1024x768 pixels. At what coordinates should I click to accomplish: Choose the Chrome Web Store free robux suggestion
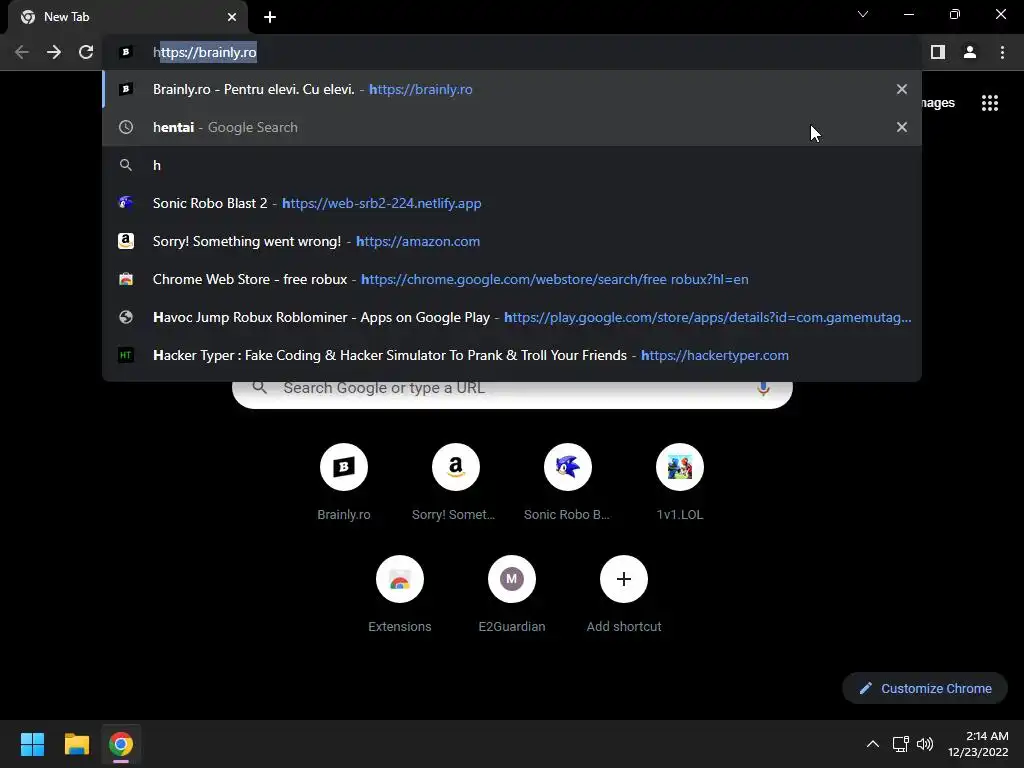click(512, 279)
